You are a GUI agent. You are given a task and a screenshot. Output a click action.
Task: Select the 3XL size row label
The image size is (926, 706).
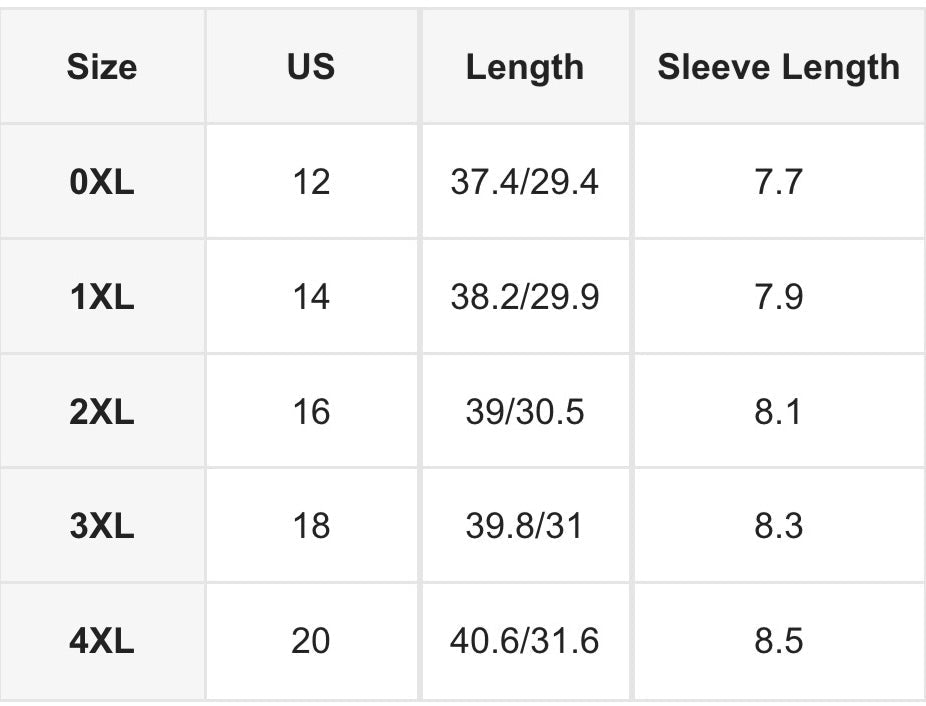[102, 525]
